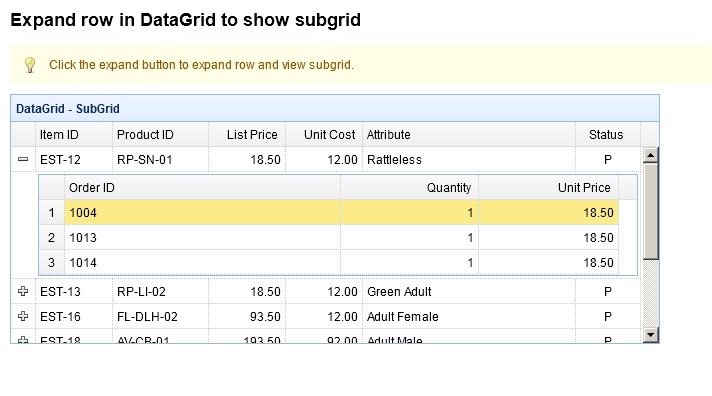Click the EST-12 item ID cell

[x=74, y=159]
